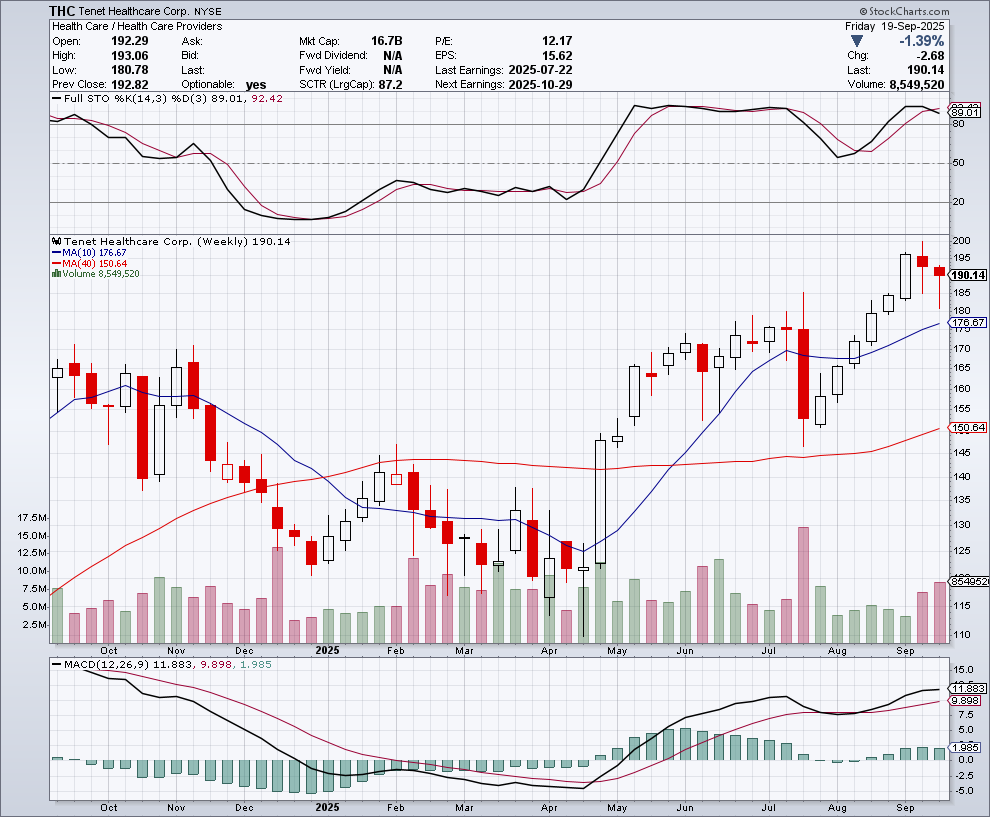
Task: Click the -1.39% percent change
Action: coord(922,41)
